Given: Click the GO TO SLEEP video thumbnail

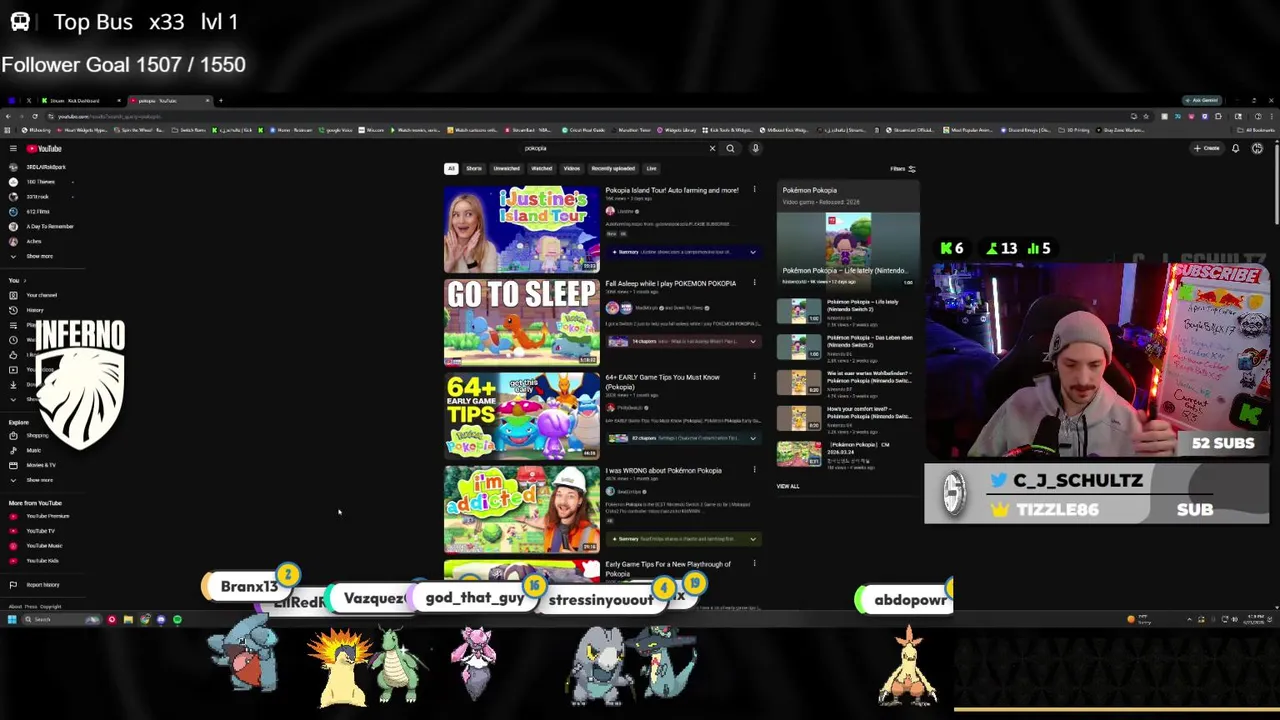Looking at the screenshot, I should click(521, 322).
